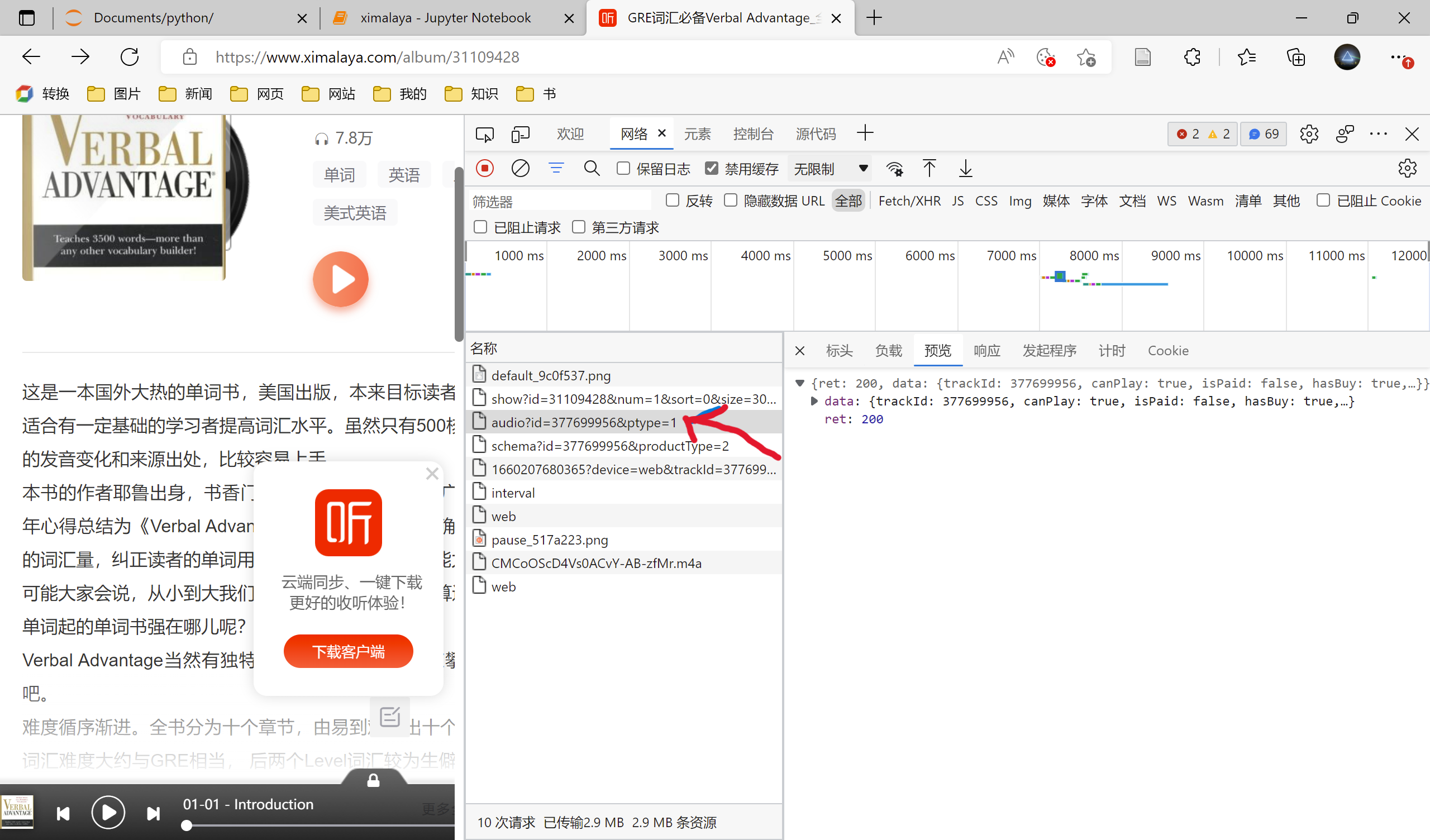The width and height of the screenshot is (1430, 840).
Task: Open network conditions wifi icon
Action: [x=894, y=169]
